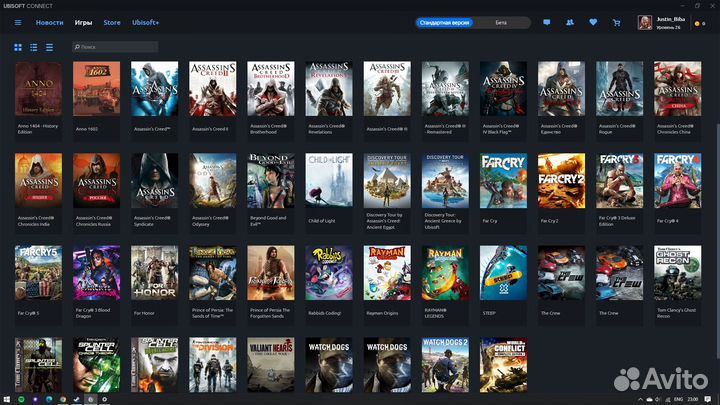The image size is (720, 405).
Task: Open Chrome from the taskbar
Action: pyautogui.click(x=62, y=399)
